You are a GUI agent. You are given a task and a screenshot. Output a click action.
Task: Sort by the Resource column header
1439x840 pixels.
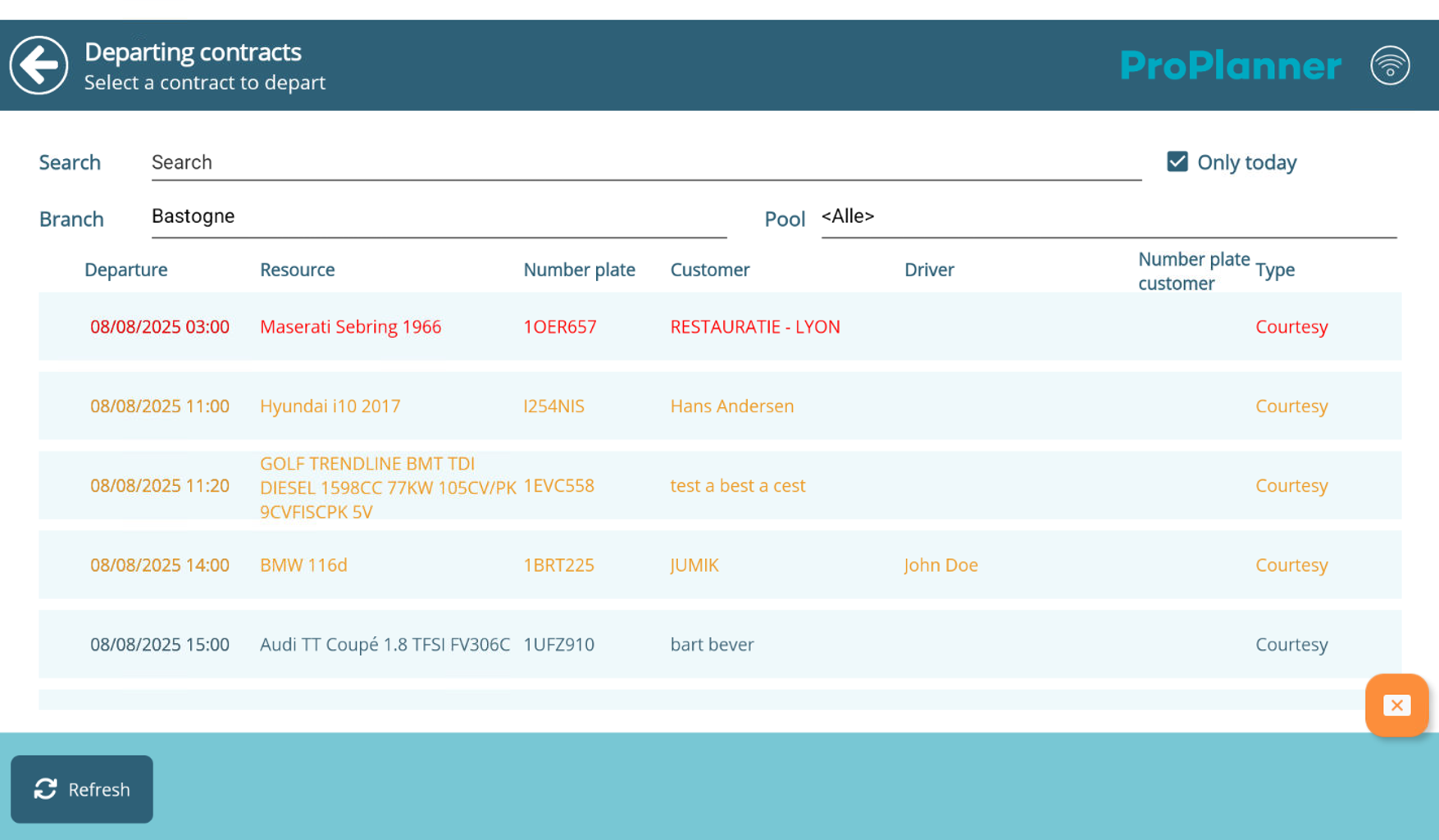click(x=298, y=270)
